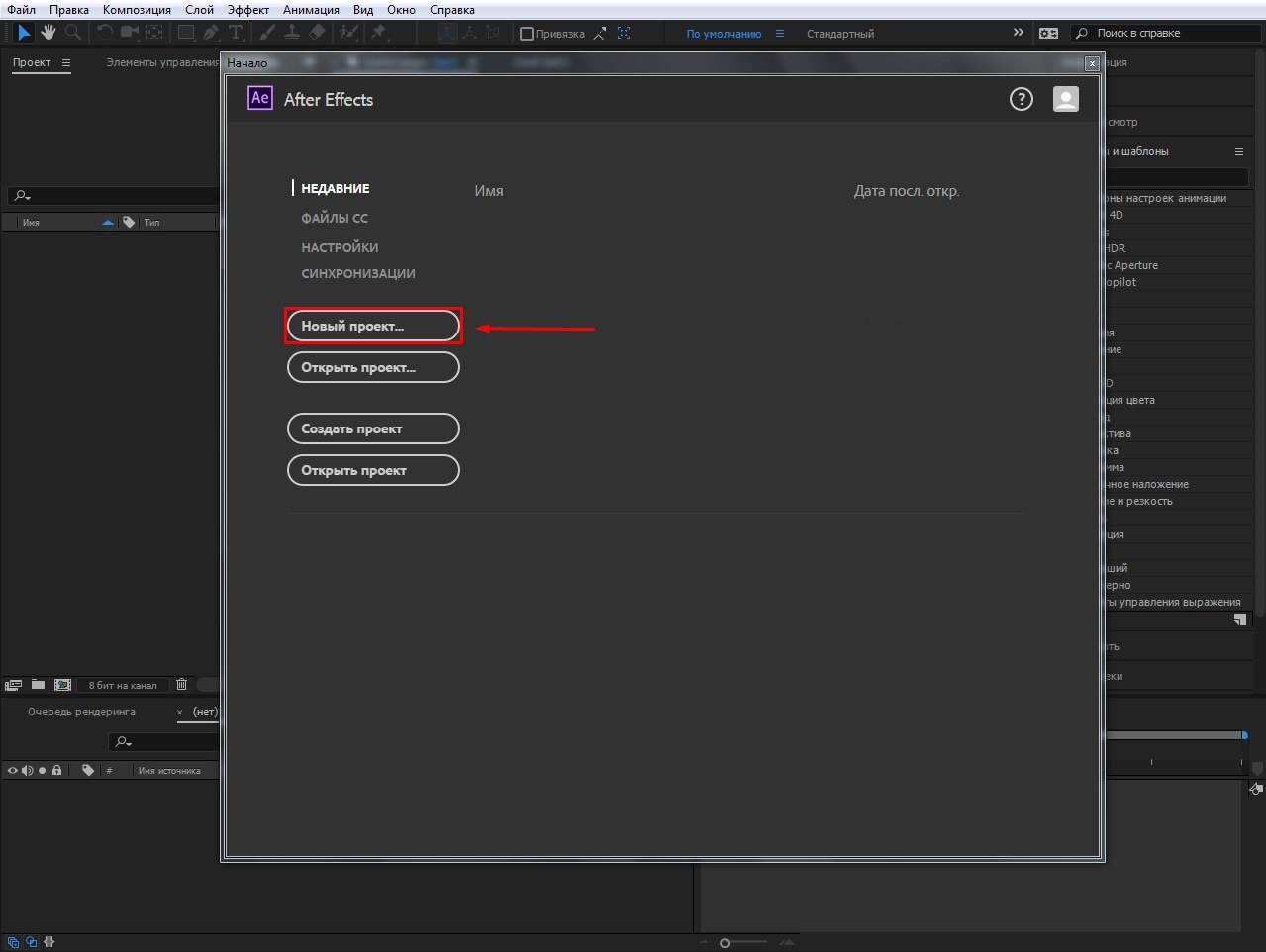
Task: Open the timeline search dropdown magnifier
Action: coord(122,741)
